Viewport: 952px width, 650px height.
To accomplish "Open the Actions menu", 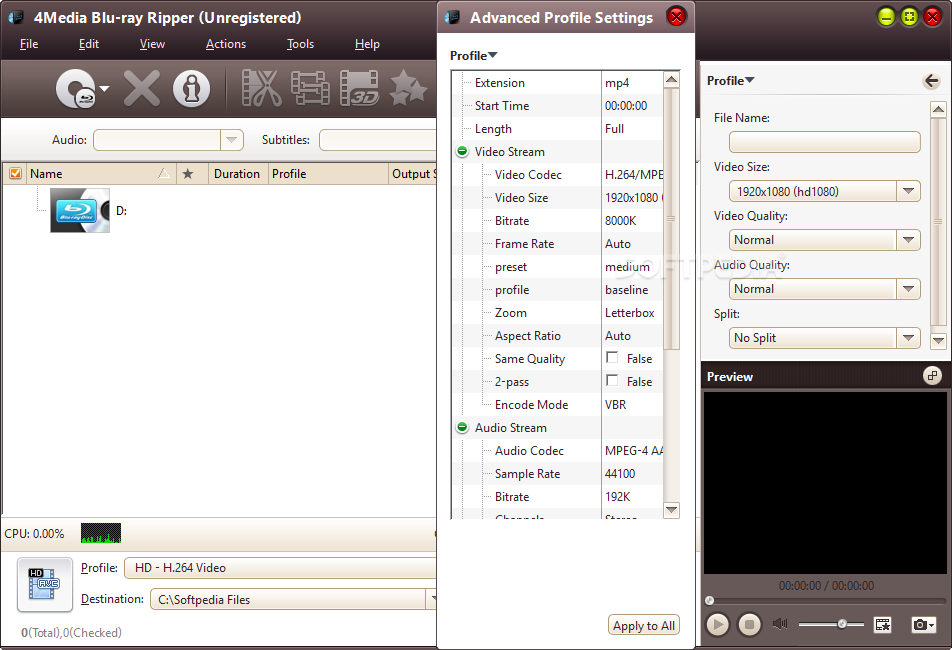I will (x=226, y=44).
